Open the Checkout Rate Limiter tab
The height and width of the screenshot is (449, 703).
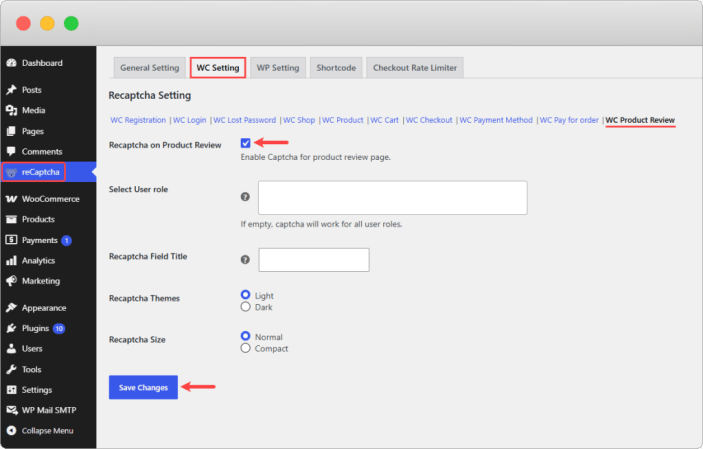pos(415,68)
